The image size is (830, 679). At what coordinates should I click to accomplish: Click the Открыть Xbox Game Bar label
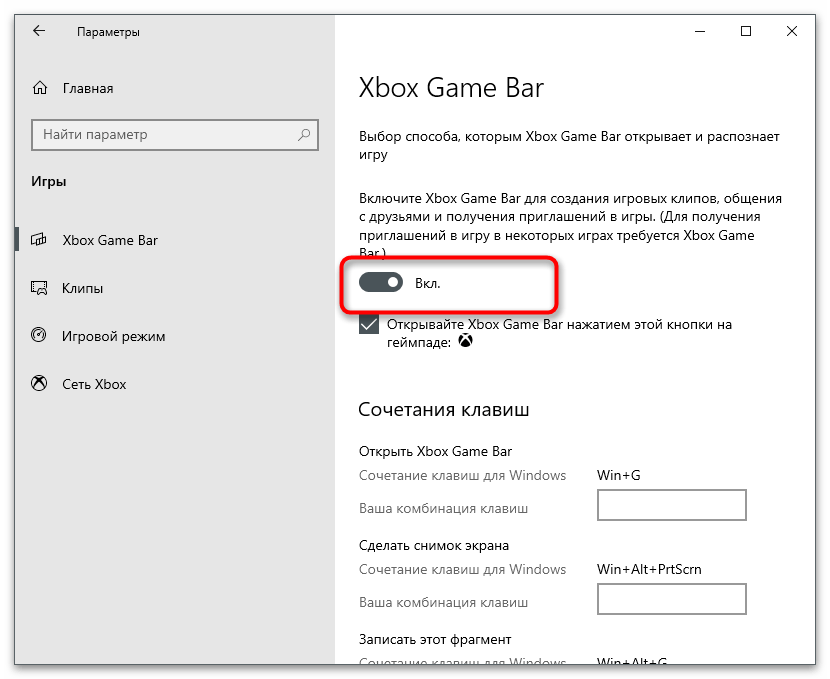pyautogui.click(x=435, y=451)
